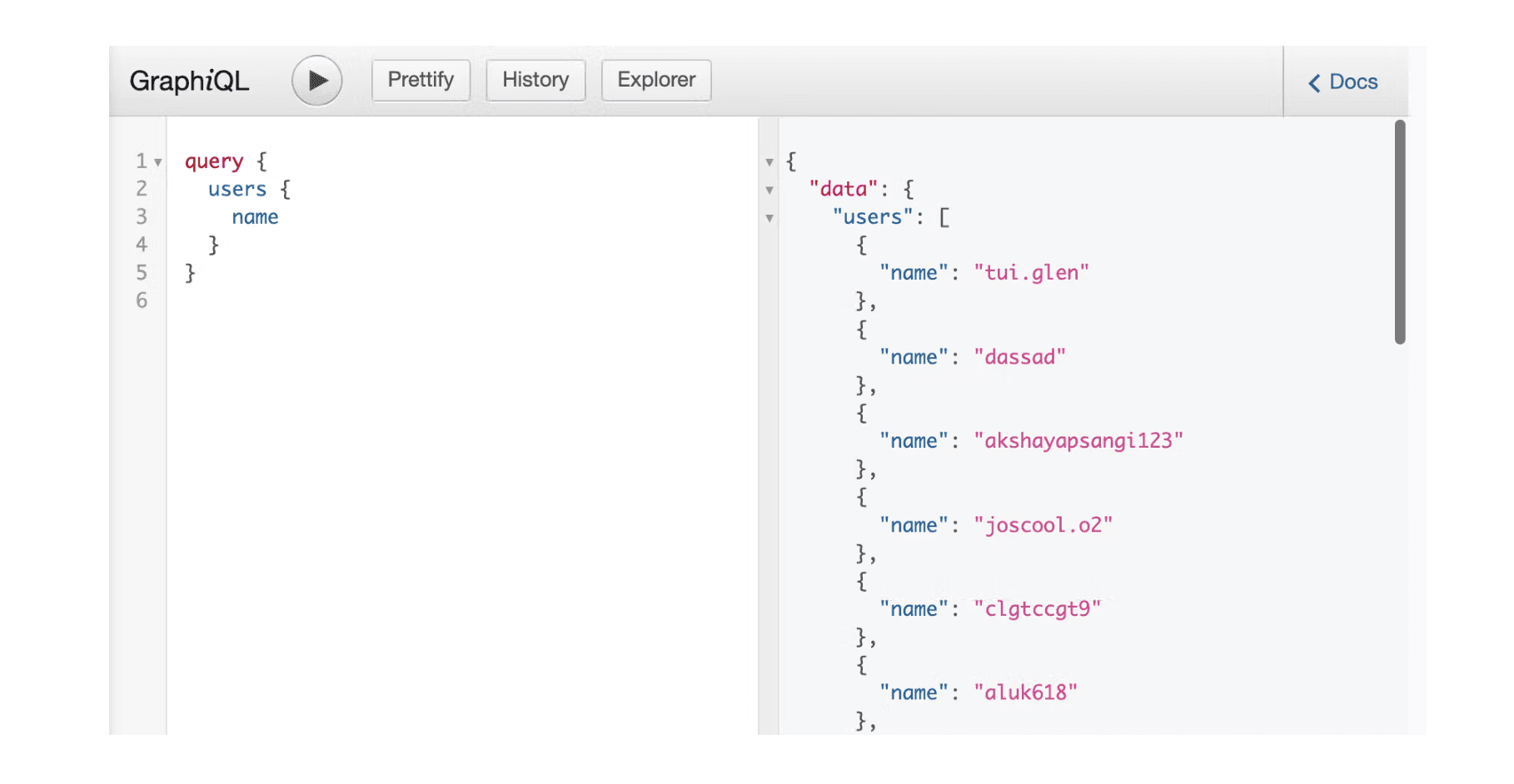The height and width of the screenshot is (784, 1514).
Task: Select the result value "joscool.o2"
Action: click(x=1043, y=524)
